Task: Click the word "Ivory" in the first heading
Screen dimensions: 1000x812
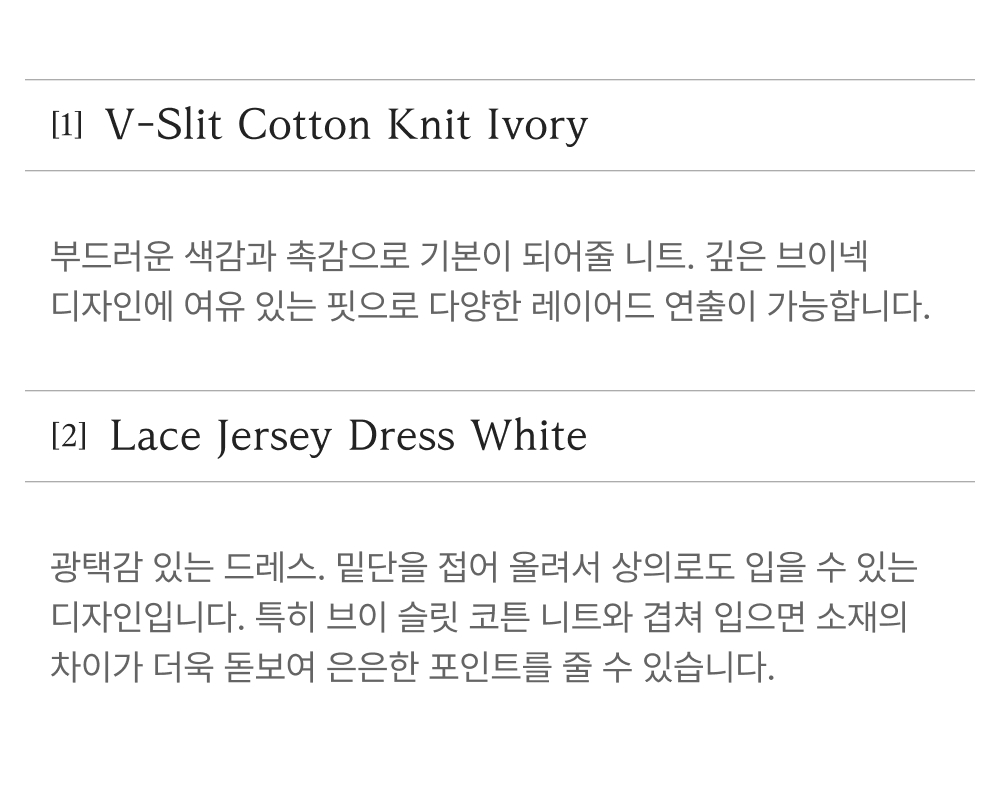Action: click(536, 128)
